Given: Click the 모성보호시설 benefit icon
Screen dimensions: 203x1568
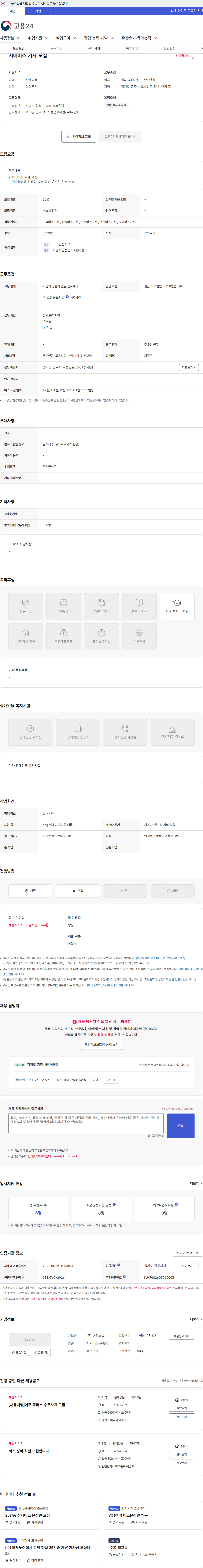Looking at the screenshot, I should pyautogui.click(x=101, y=637).
